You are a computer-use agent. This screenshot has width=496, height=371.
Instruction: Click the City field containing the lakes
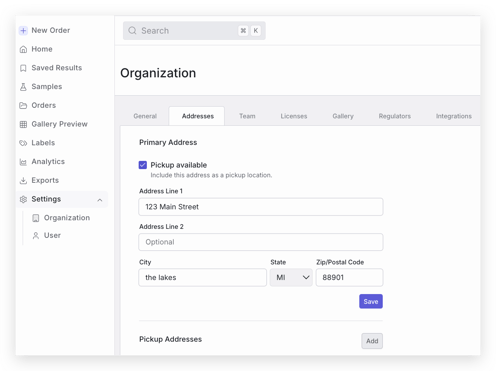(203, 277)
